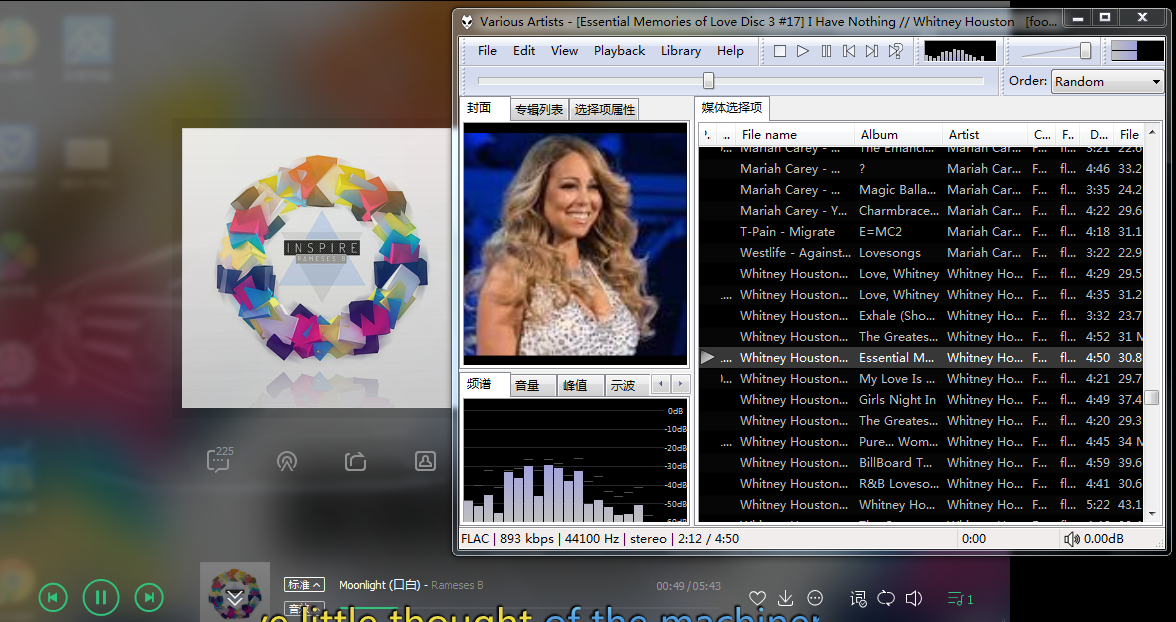The width and height of the screenshot is (1176, 622).
Task: Click the INSPIRE album cover artwork
Action: tap(317, 267)
